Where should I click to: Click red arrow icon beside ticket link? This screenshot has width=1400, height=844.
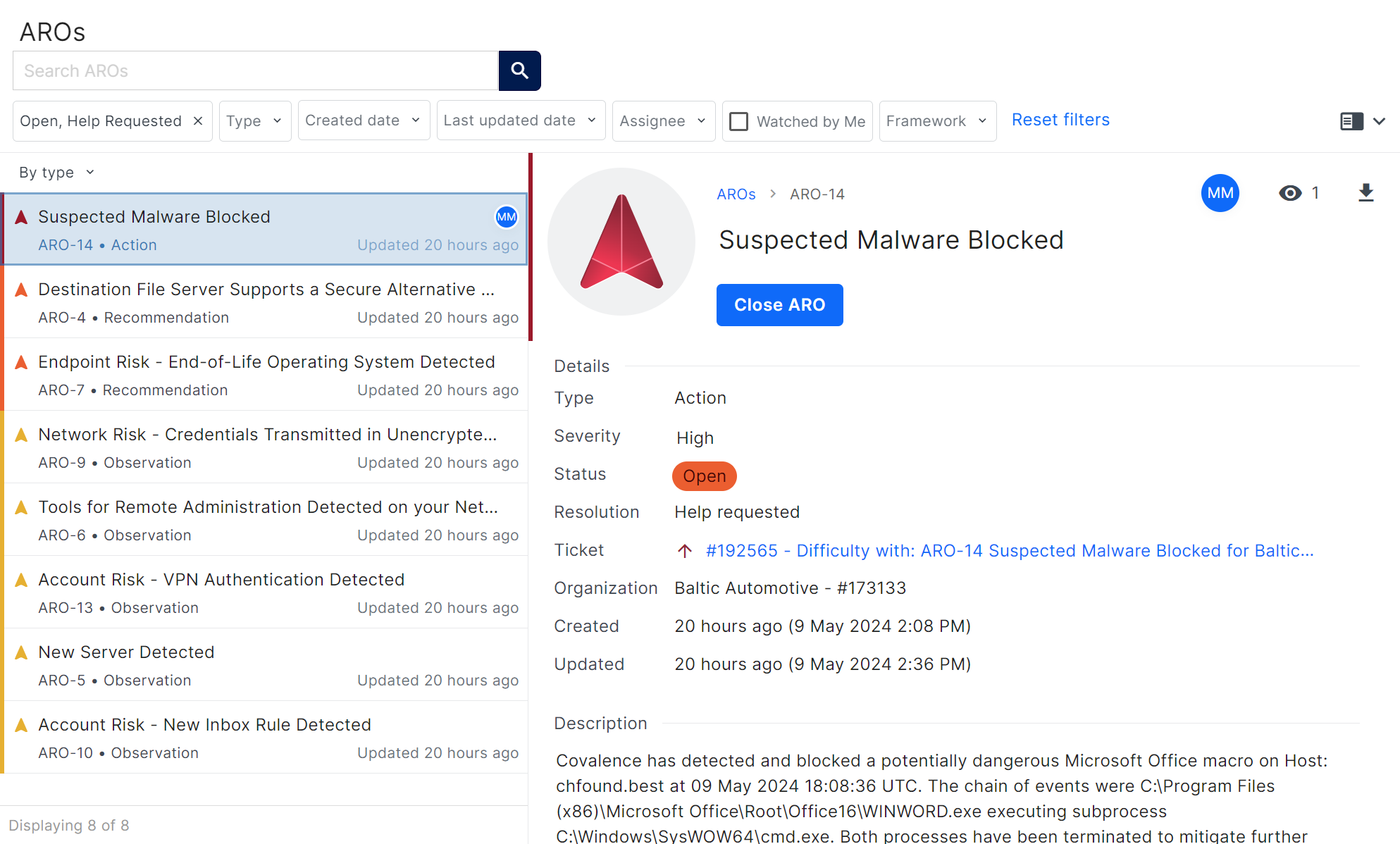(x=684, y=551)
